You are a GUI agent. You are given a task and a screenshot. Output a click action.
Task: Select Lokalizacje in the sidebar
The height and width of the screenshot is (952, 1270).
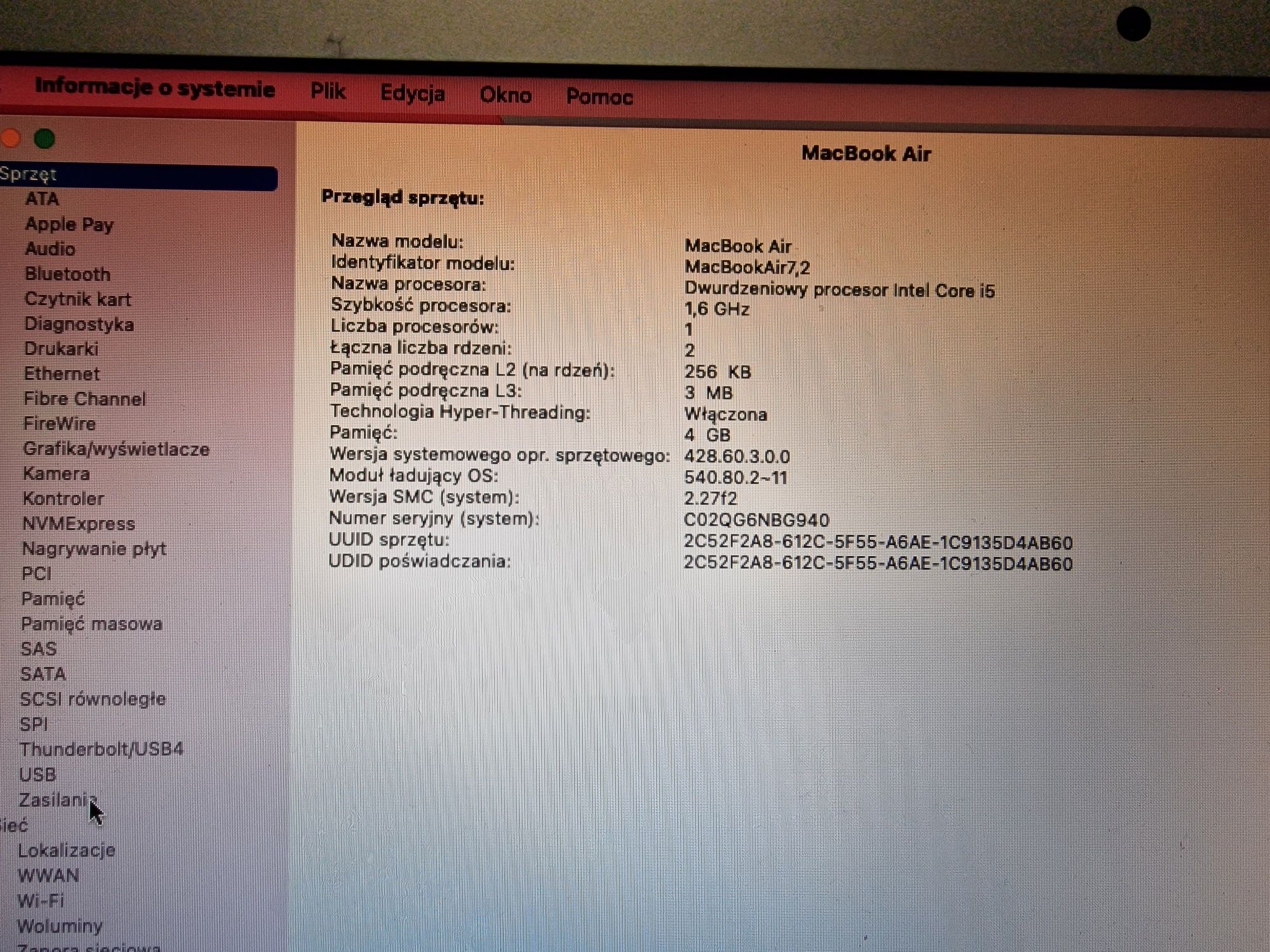click(67, 850)
